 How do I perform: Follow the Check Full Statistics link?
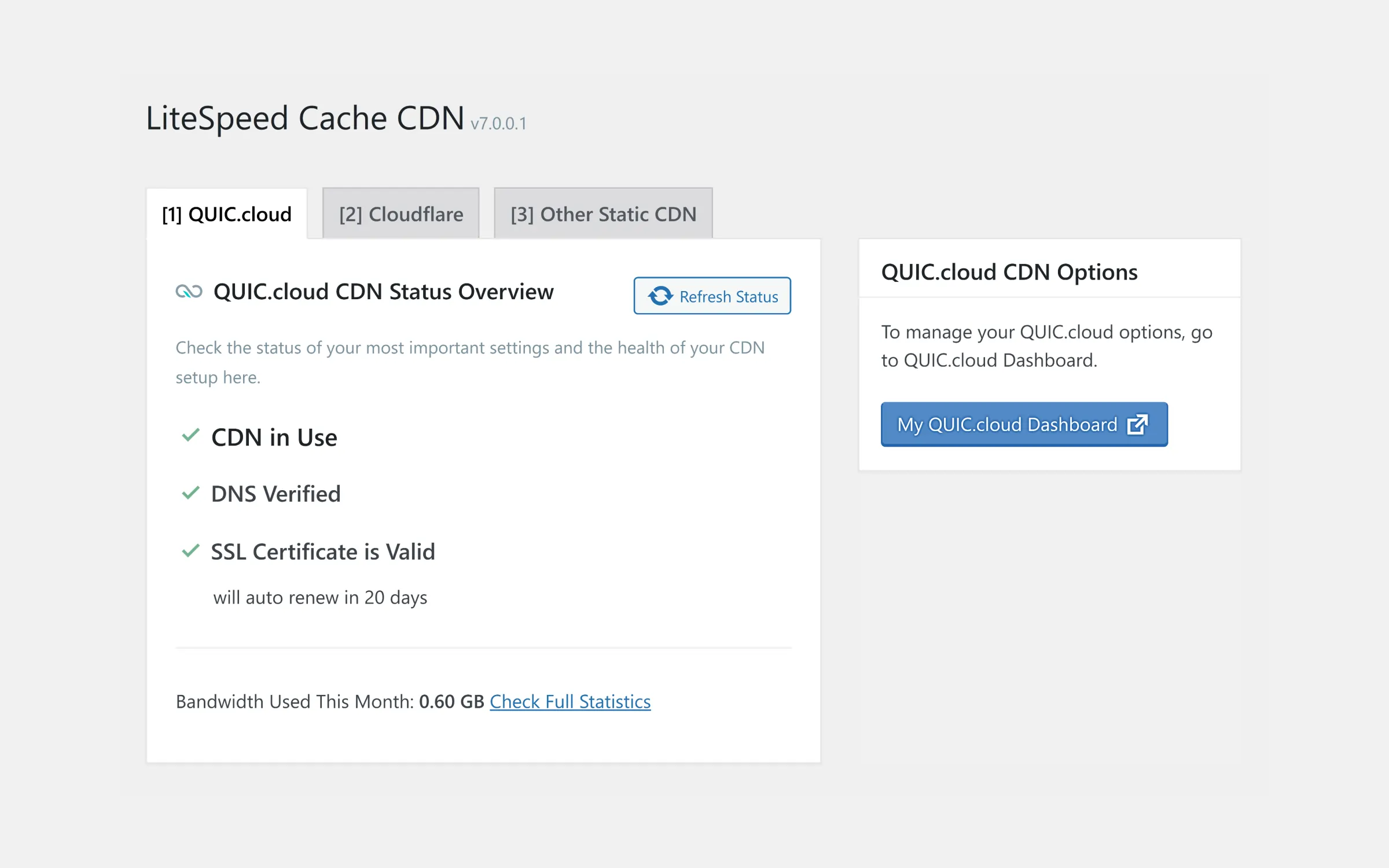pos(570,701)
